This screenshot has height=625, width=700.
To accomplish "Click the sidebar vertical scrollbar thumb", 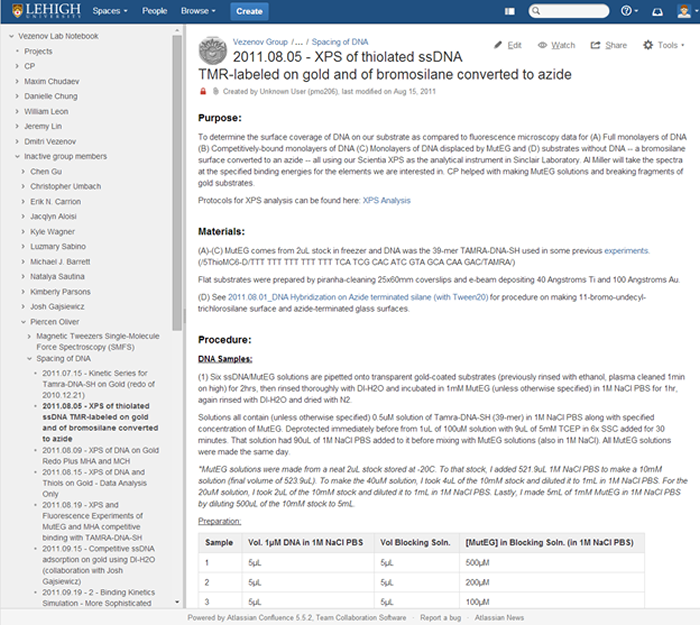I will tap(177, 183).
